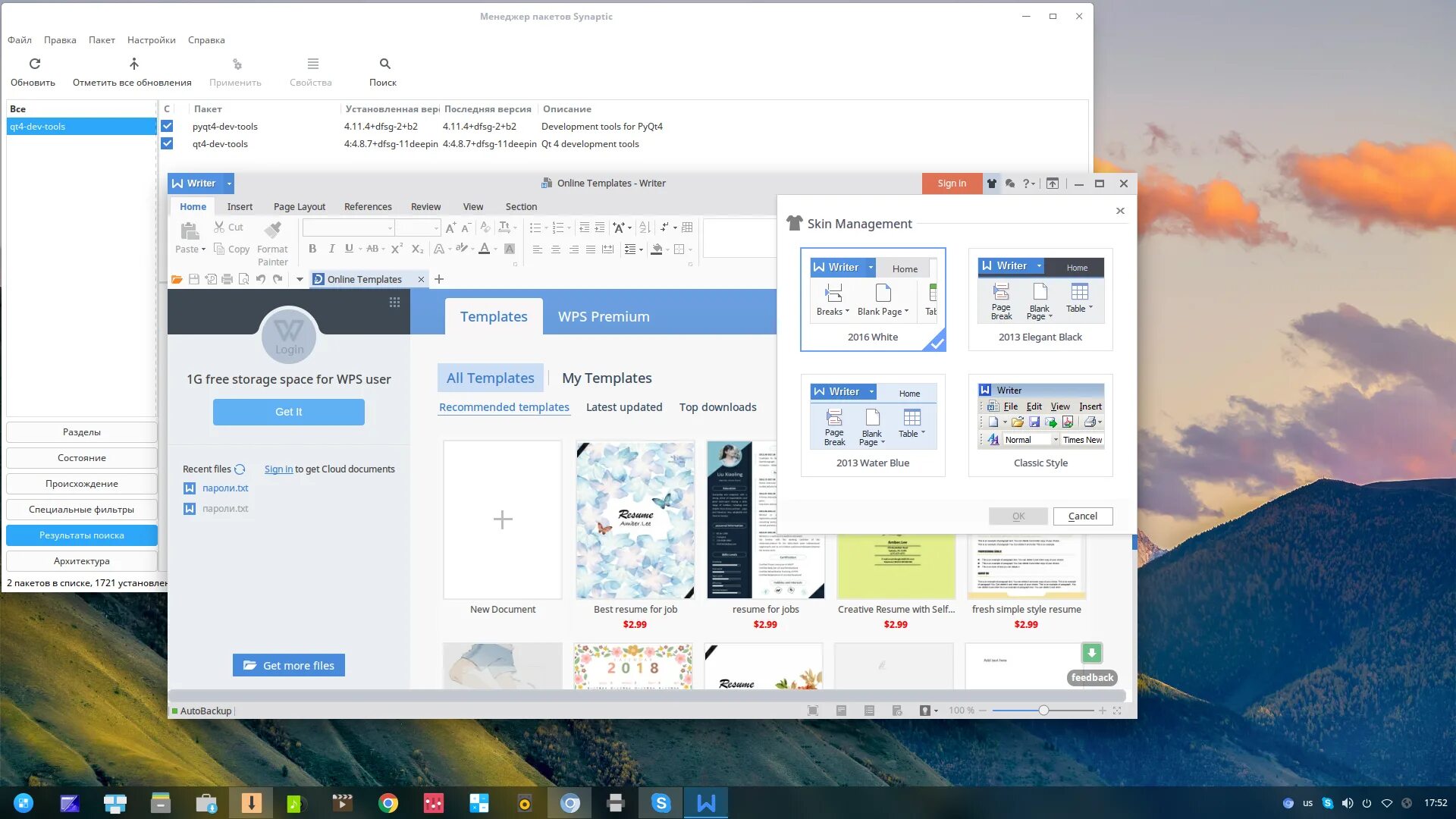This screenshot has width=1456, height=819.
Task: Click the character shading A icon
Action: (x=510, y=249)
